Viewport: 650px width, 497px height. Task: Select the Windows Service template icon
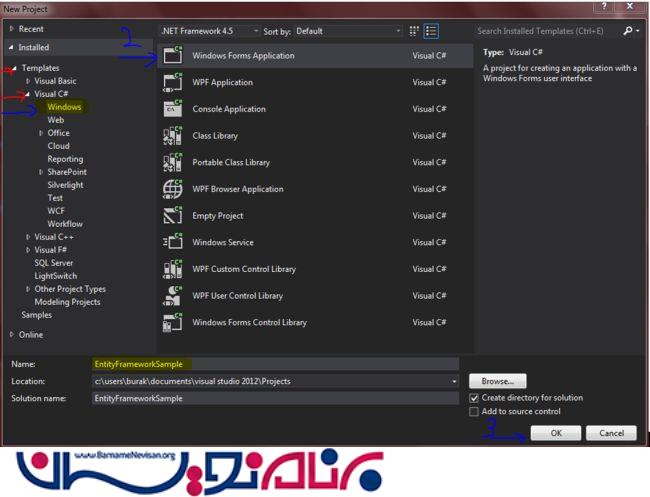point(173,242)
